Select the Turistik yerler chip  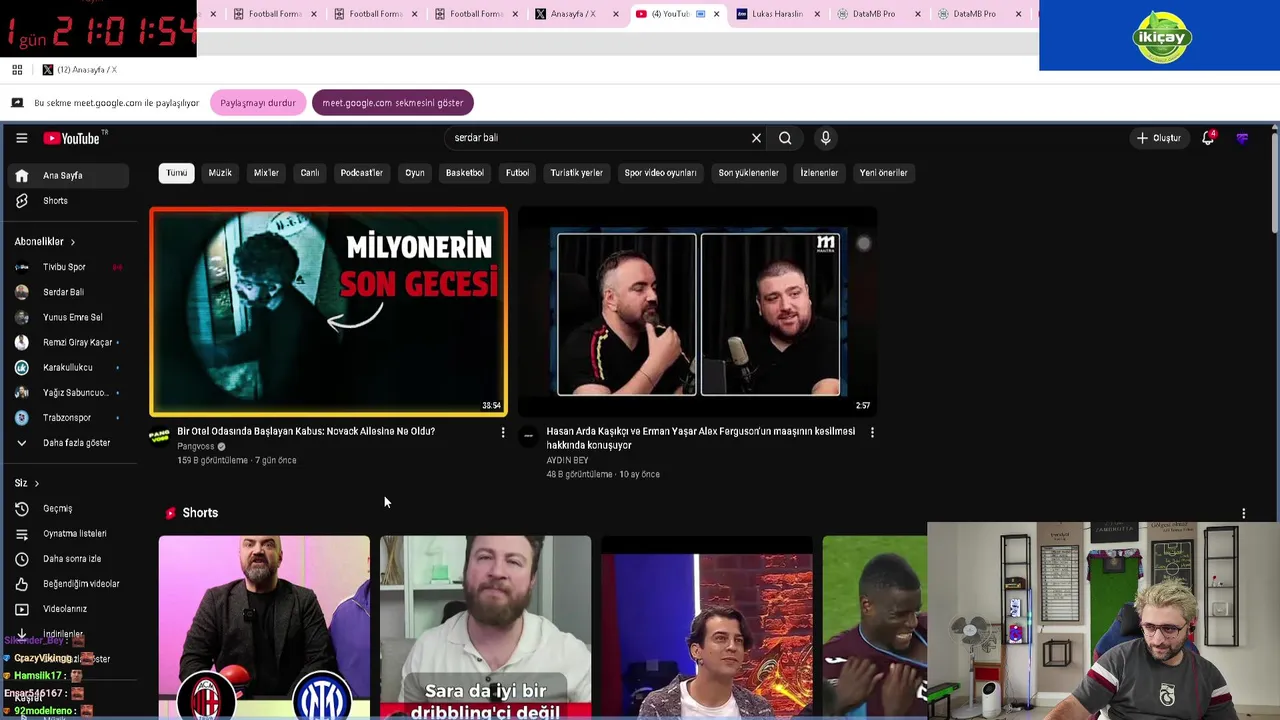577,173
